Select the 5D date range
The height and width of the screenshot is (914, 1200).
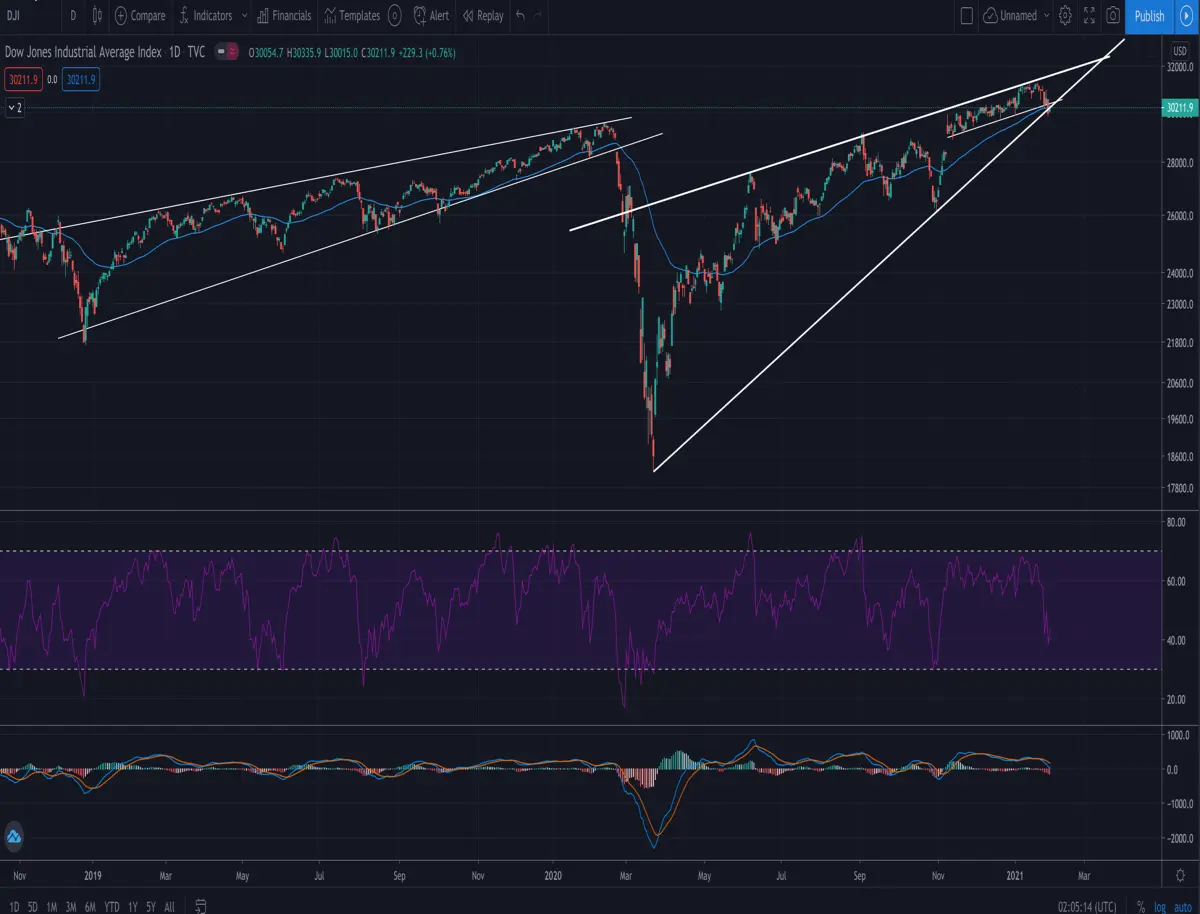33,907
